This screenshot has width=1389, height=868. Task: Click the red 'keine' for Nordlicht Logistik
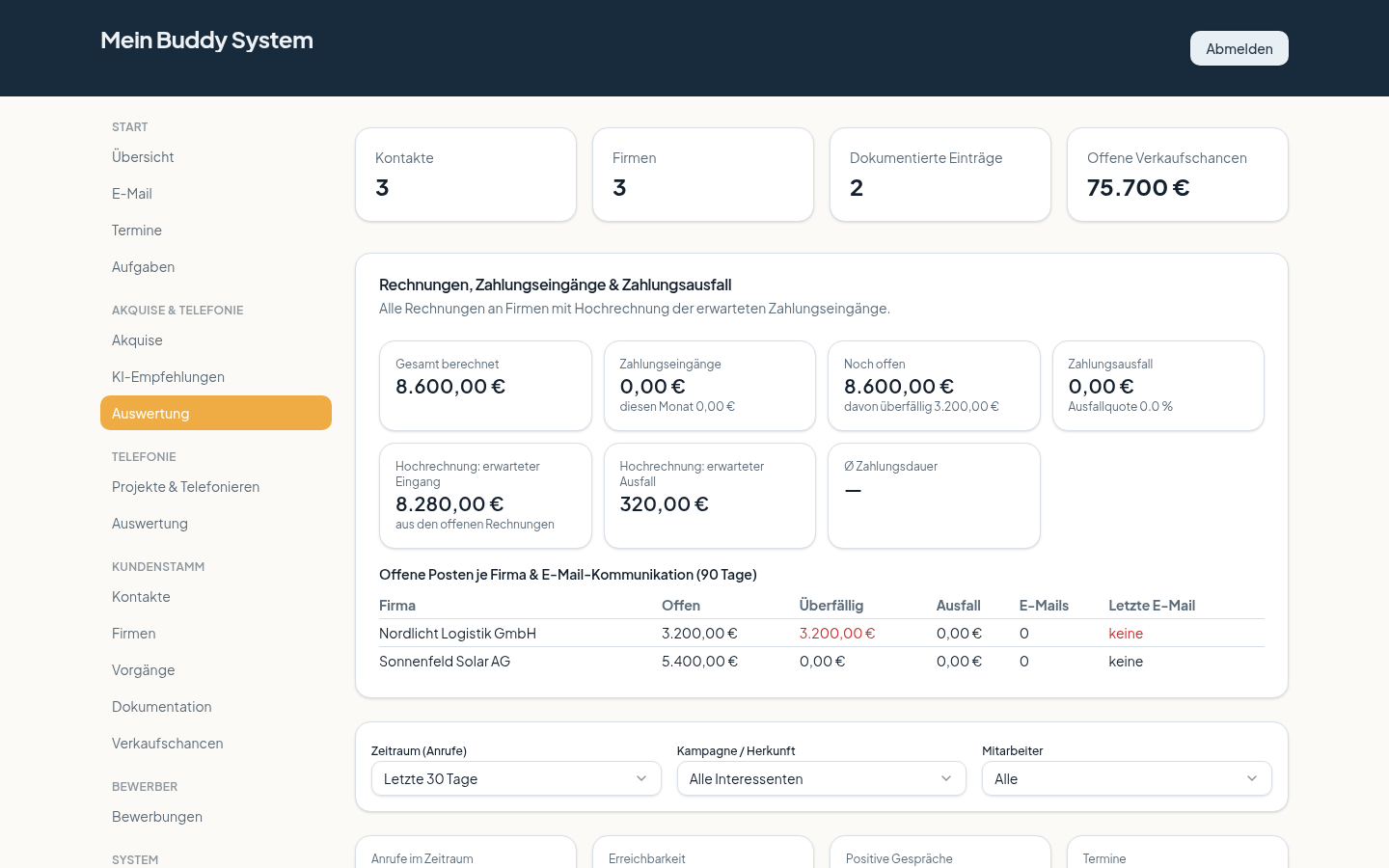pyautogui.click(x=1126, y=634)
